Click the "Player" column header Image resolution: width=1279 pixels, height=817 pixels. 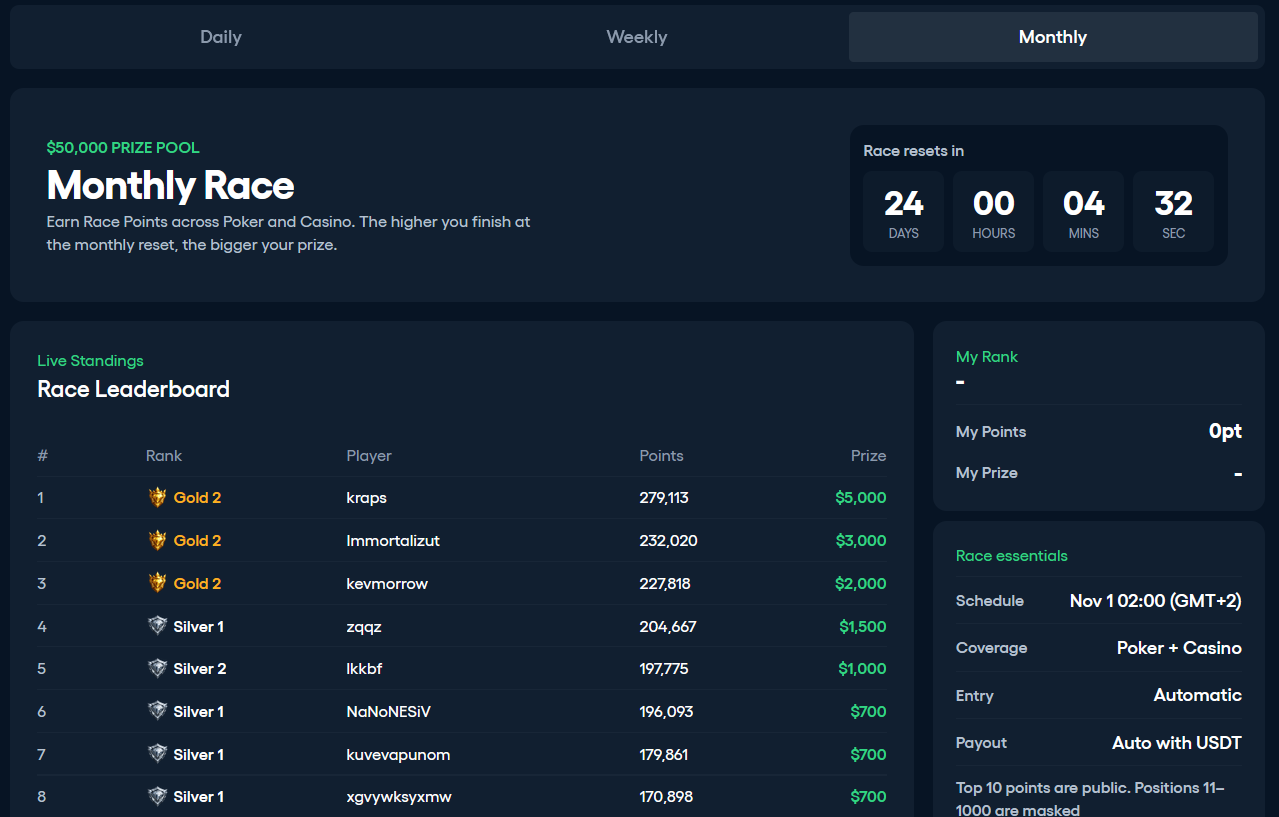[369, 456]
